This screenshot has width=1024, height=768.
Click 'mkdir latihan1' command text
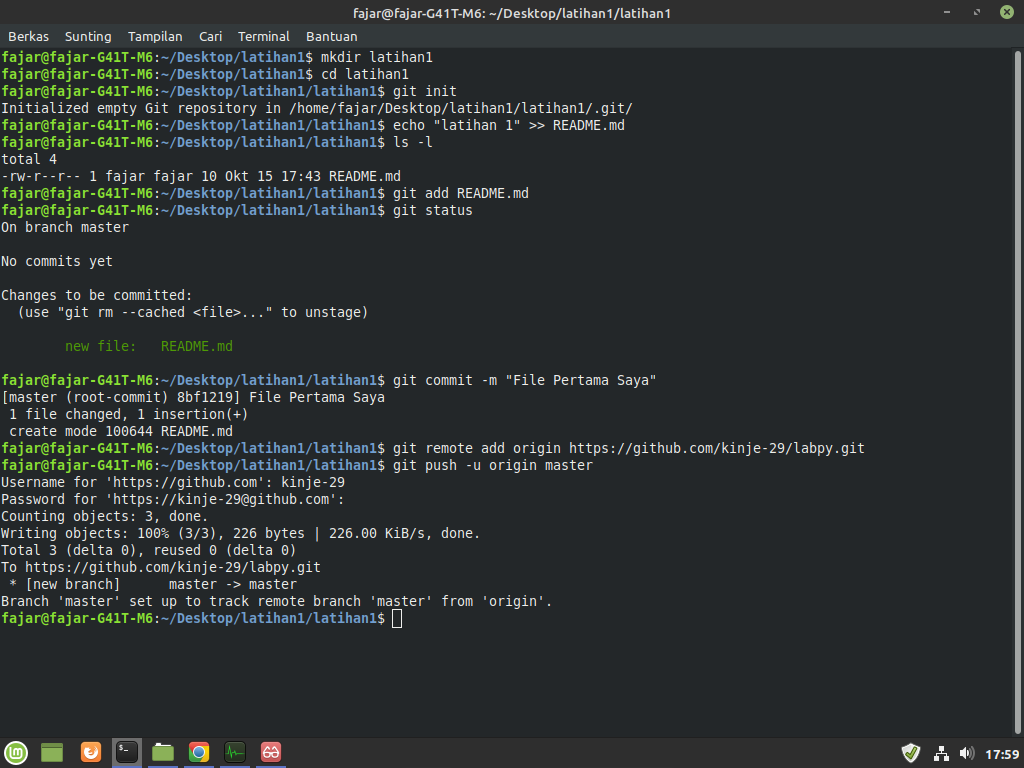(x=377, y=57)
